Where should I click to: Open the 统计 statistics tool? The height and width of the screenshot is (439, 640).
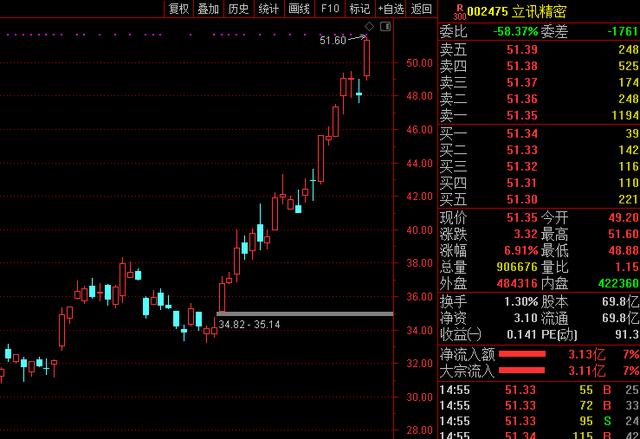(269, 8)
